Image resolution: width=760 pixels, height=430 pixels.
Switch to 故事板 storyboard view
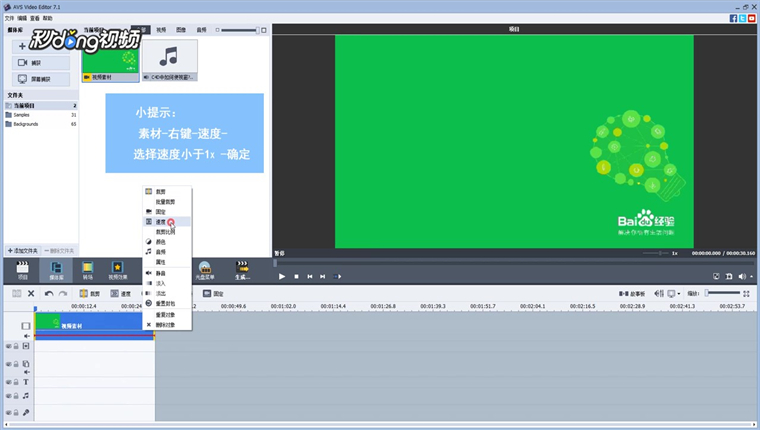pos(632,293)
